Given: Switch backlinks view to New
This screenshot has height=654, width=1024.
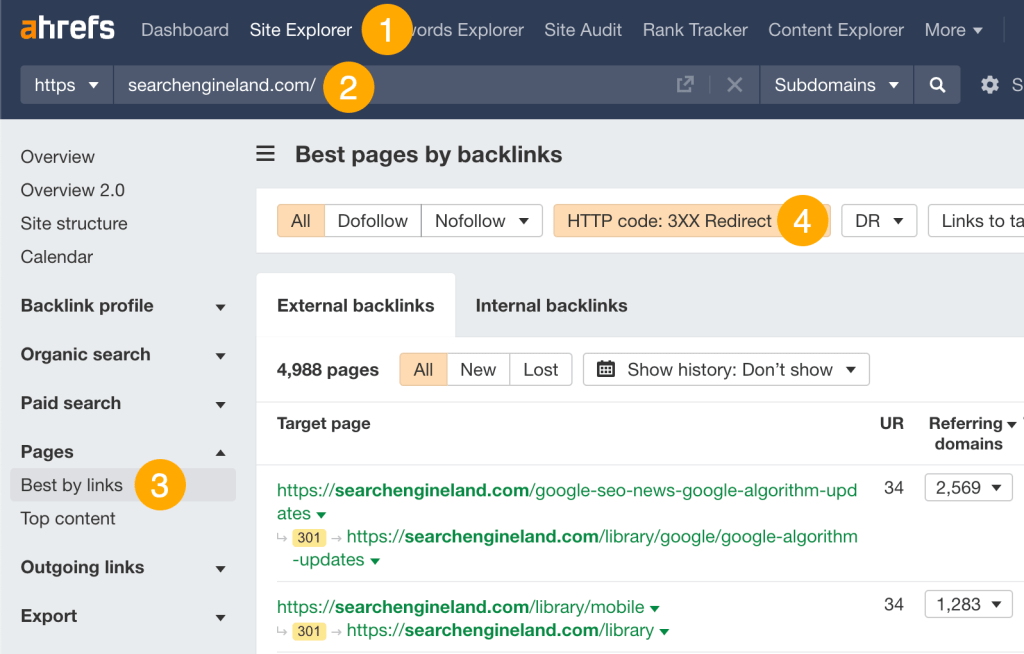Looking at the screenshot, I should point(477,369).
